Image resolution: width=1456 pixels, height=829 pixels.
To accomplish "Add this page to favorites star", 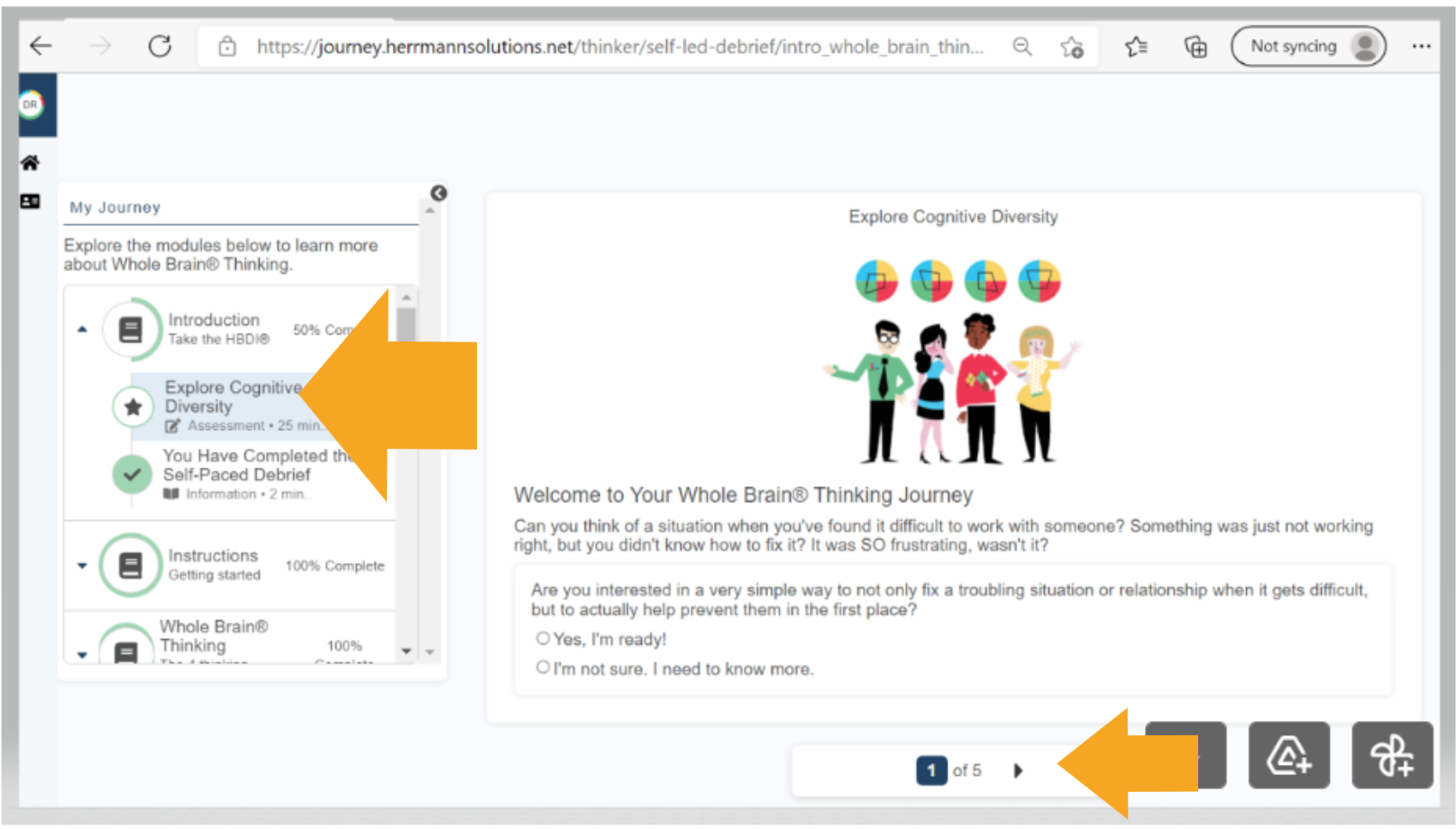I will (1071, 47).
